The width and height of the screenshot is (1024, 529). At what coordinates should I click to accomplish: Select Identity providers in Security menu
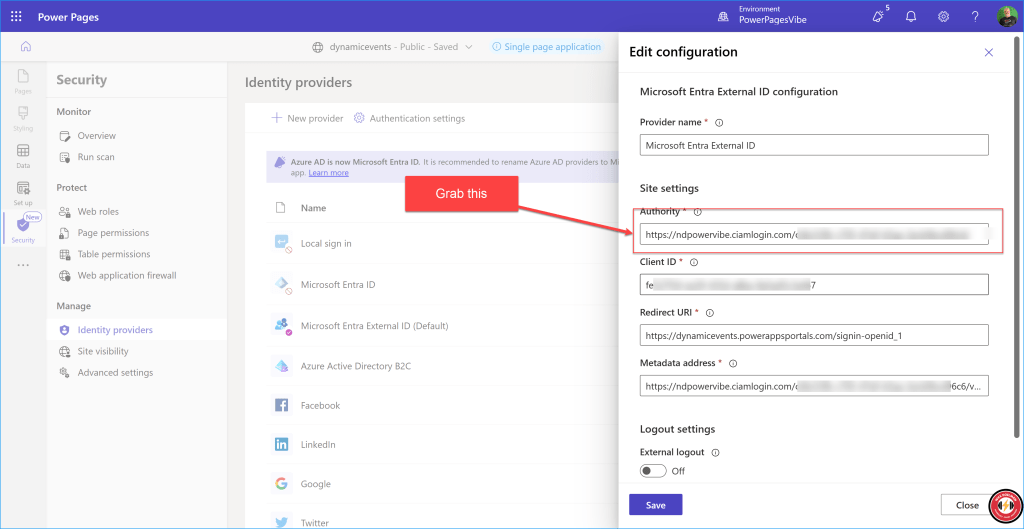tap(115, 330)
